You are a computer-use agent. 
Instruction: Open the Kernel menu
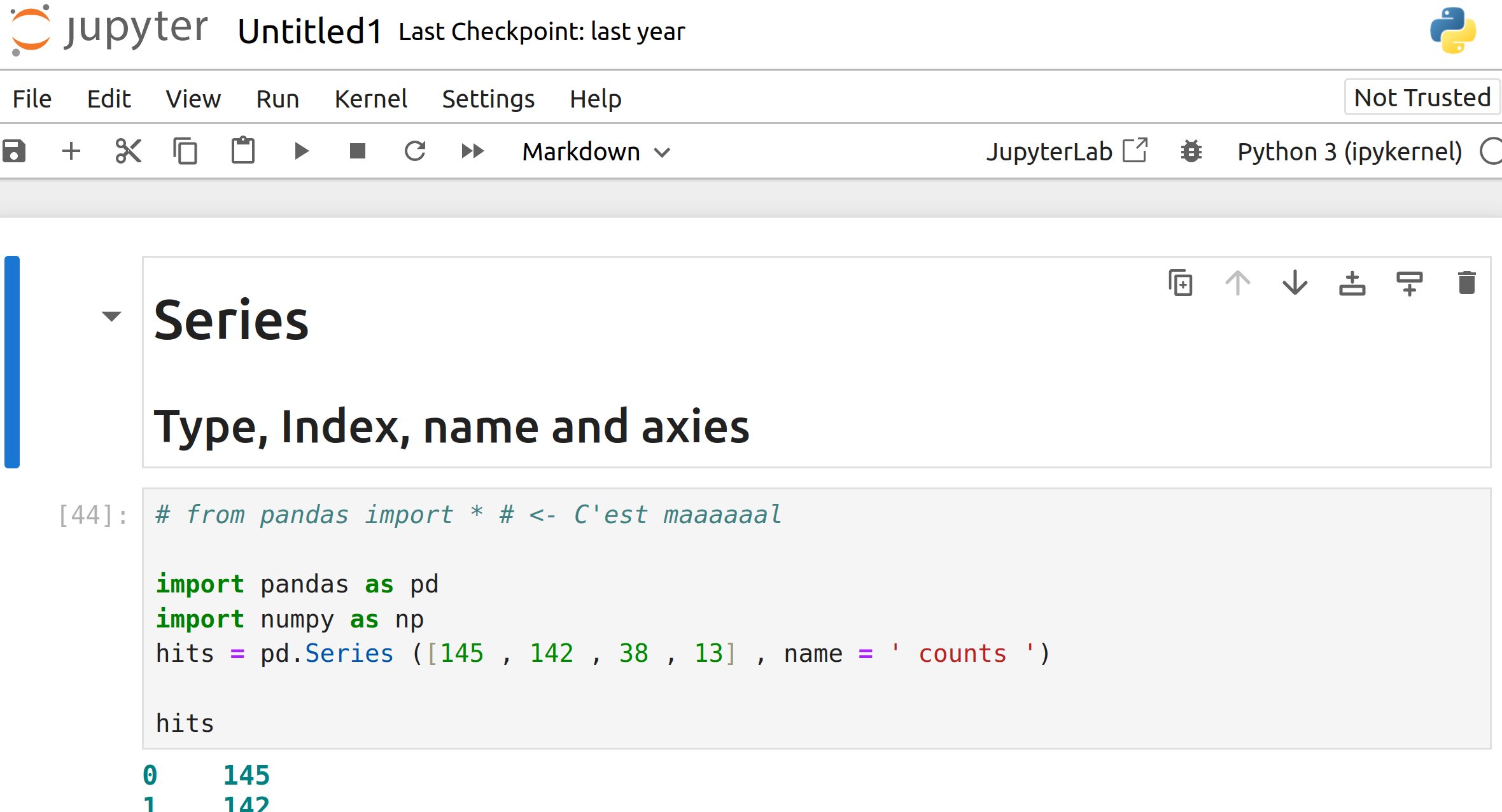point(370,99)
